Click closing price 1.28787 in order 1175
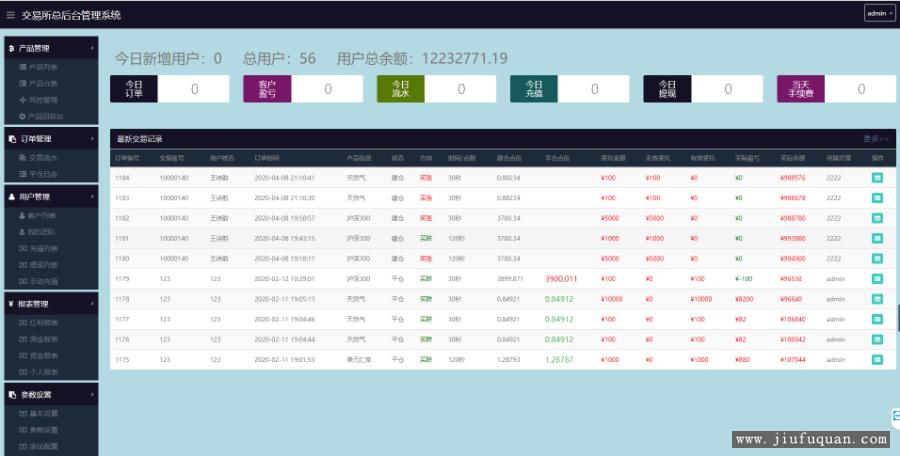 (x=559, y=360)
